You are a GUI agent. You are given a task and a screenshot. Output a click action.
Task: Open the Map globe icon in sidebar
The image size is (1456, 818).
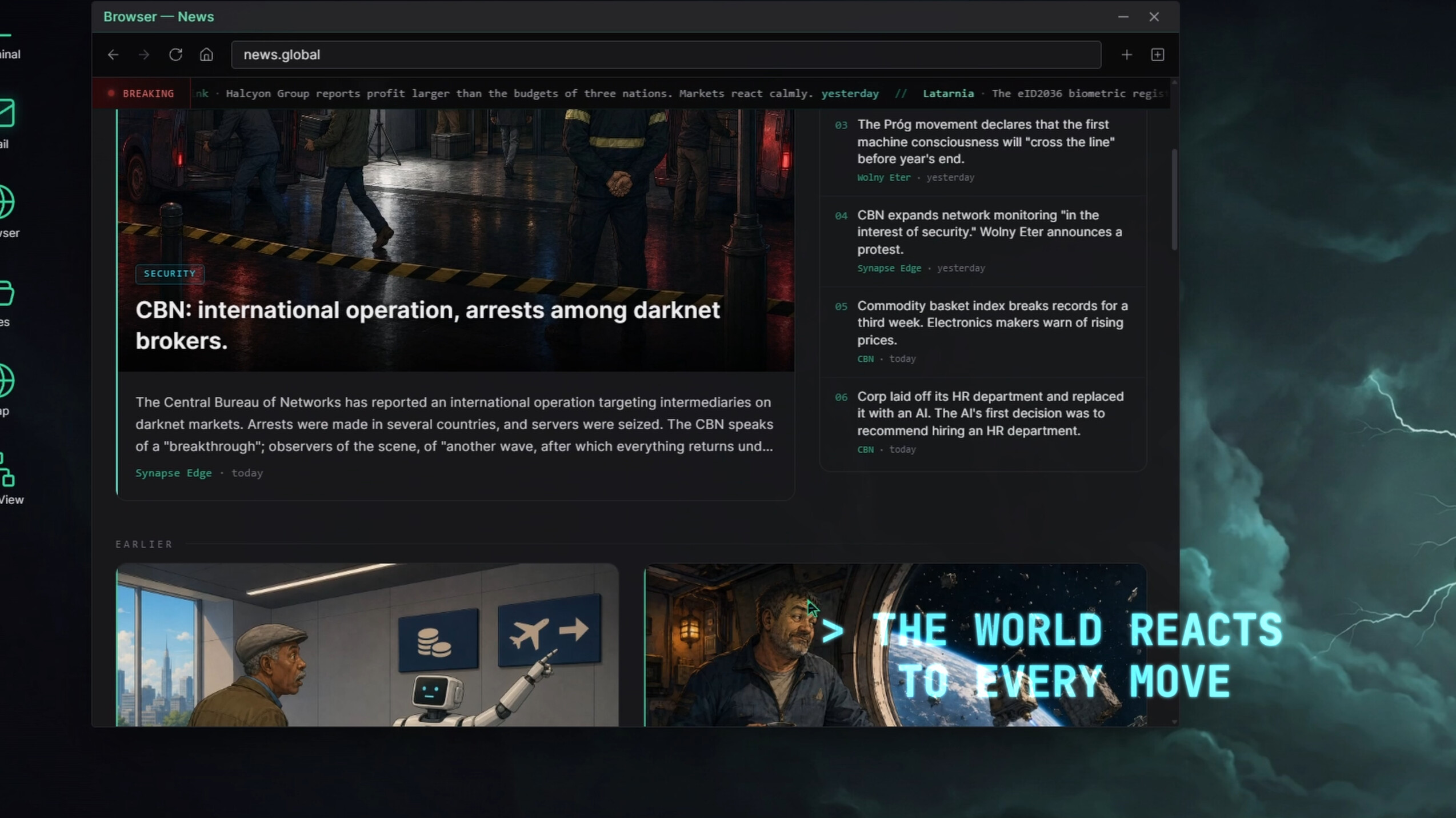coord(6,380)
